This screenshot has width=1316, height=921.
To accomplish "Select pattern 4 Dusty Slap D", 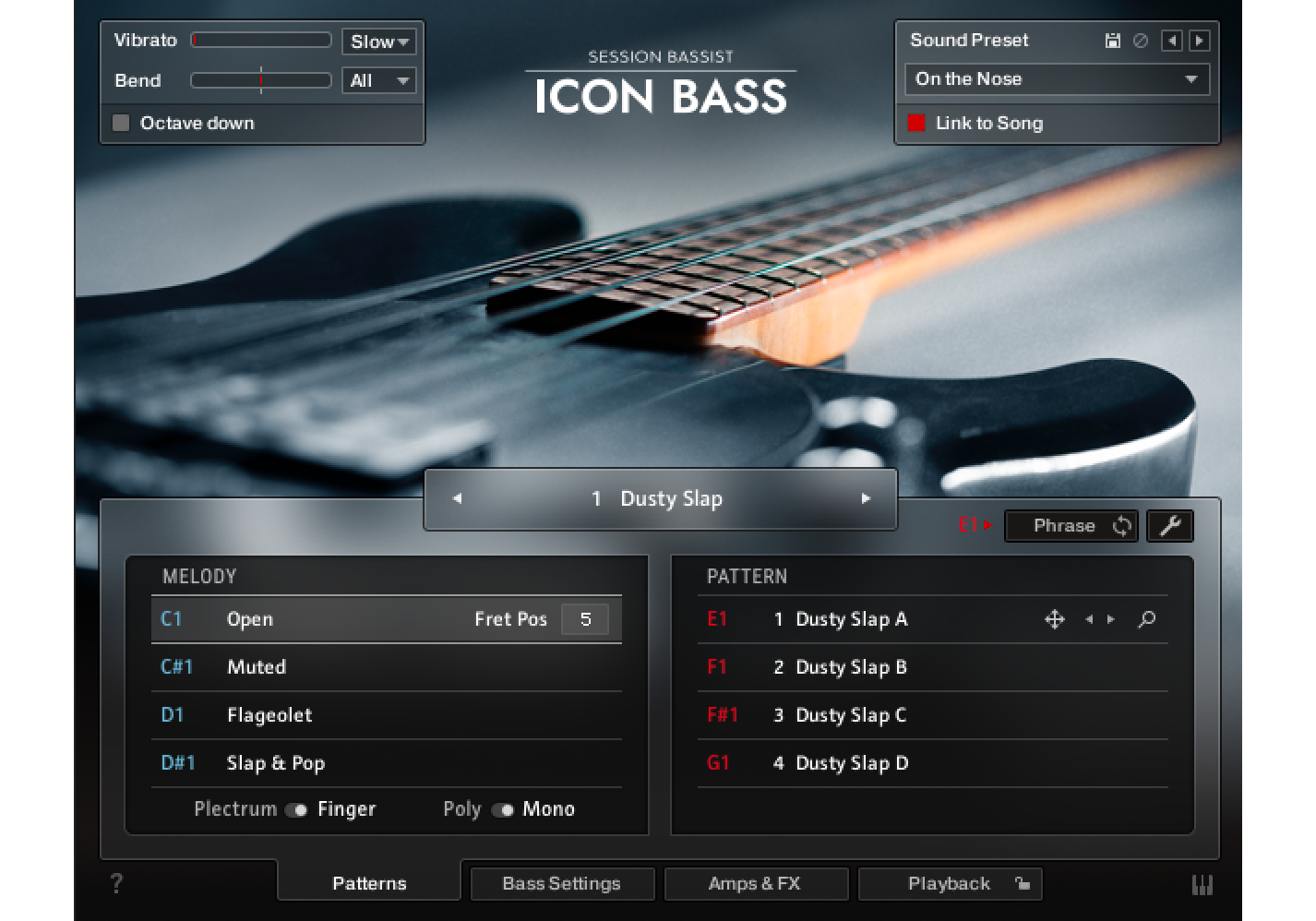I will point(932,763).
